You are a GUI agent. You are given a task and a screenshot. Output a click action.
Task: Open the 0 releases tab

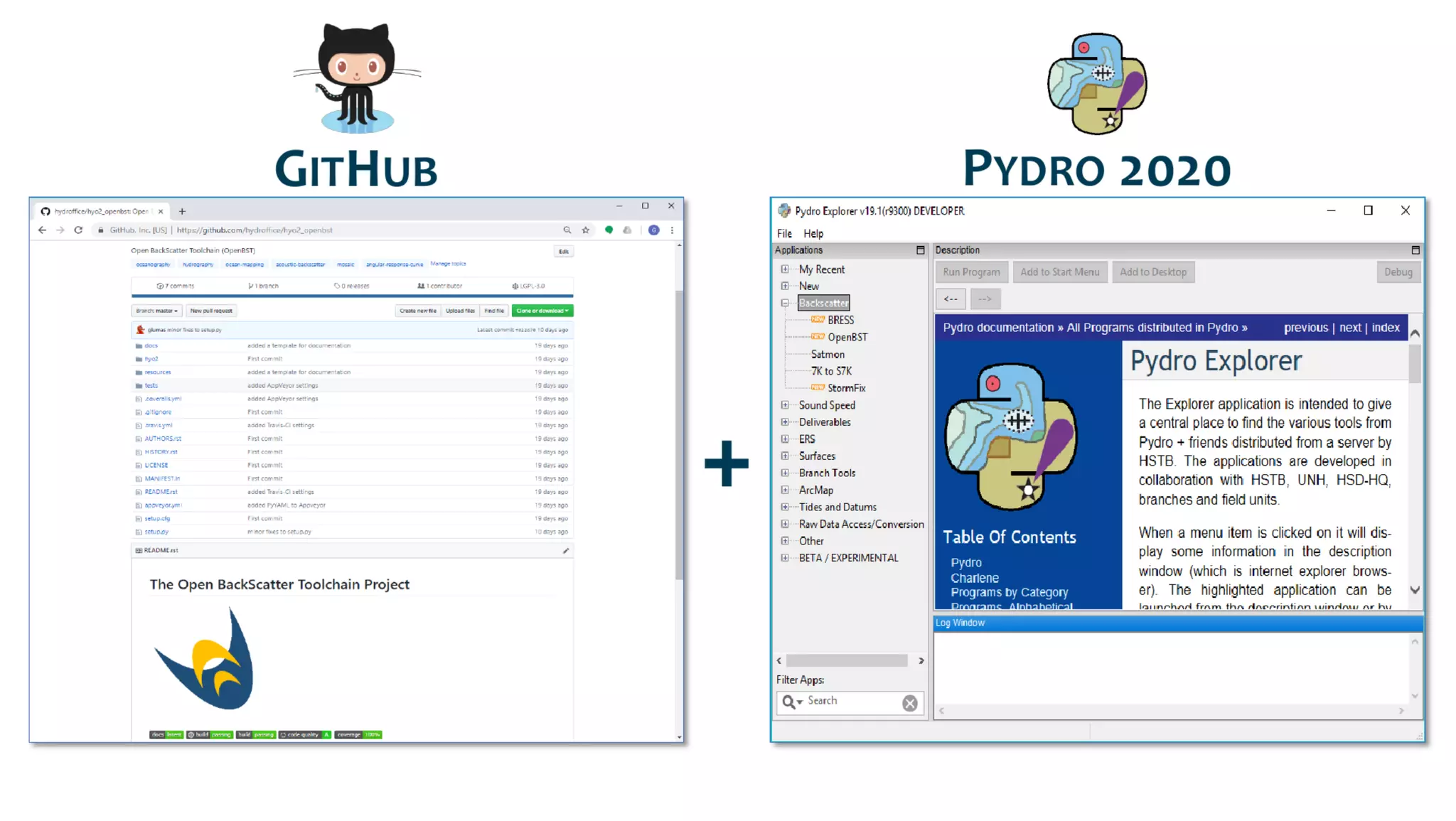[x=352, y=286]
